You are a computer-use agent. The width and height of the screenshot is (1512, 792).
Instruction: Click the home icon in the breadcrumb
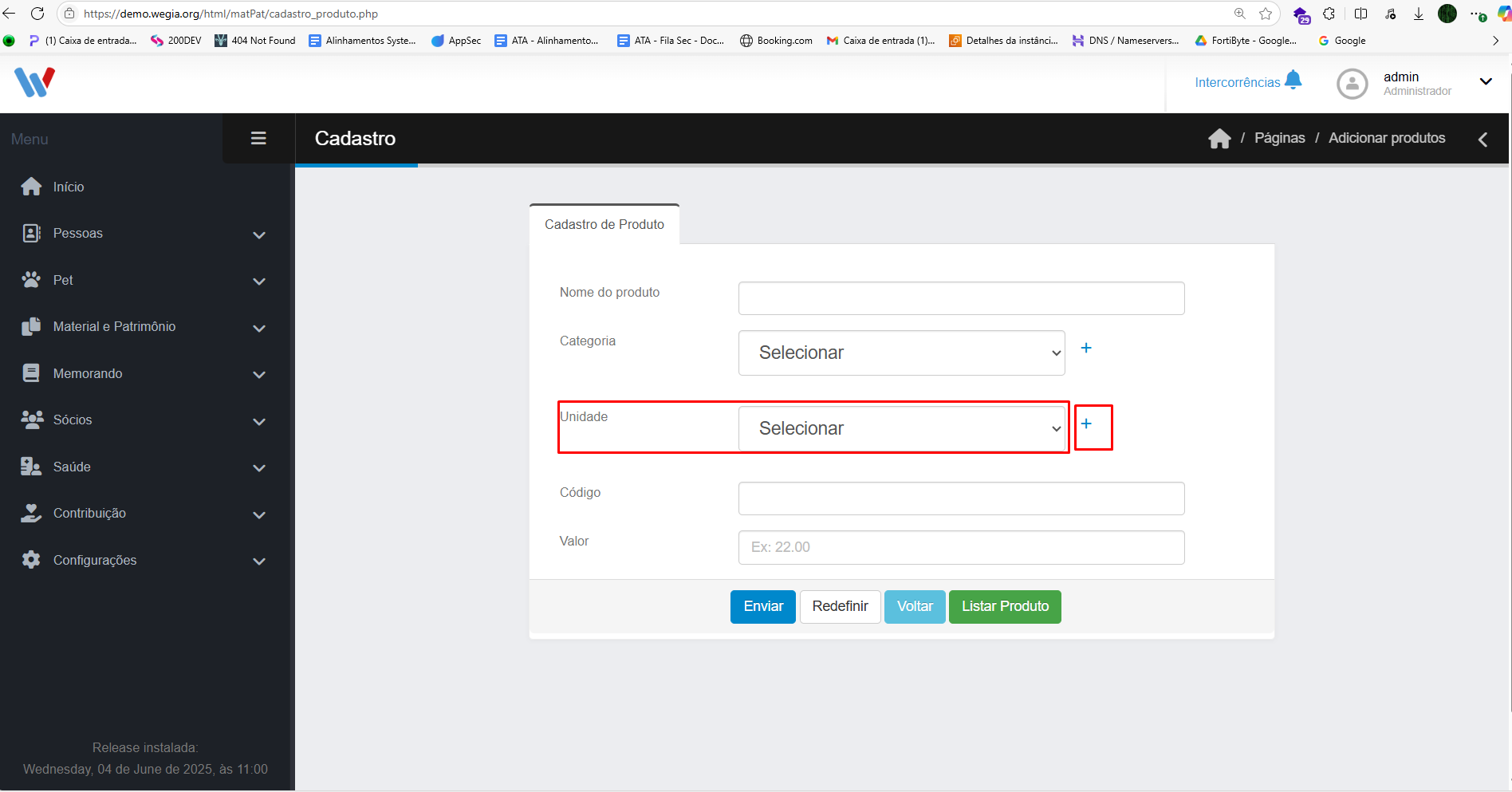1219,139
